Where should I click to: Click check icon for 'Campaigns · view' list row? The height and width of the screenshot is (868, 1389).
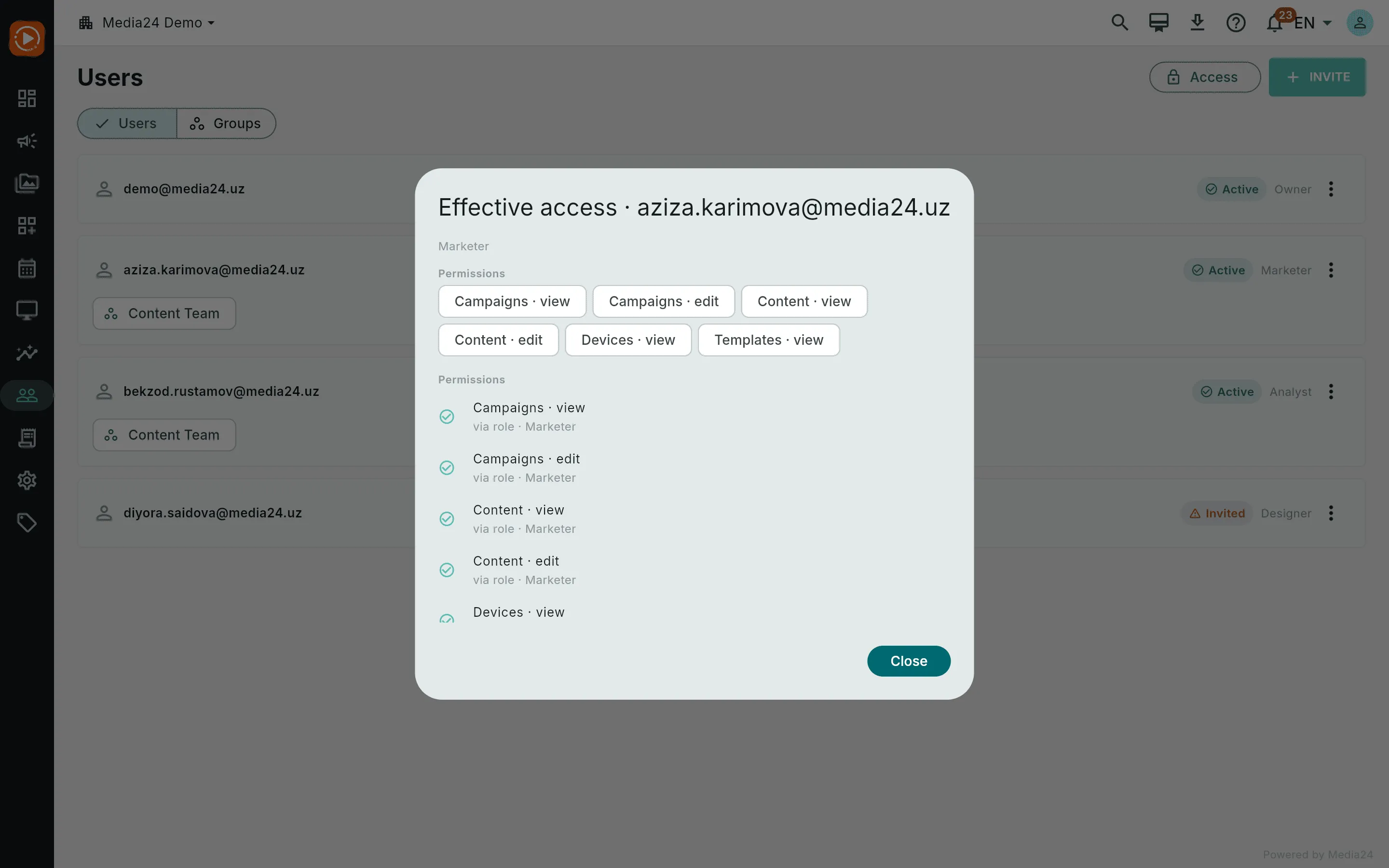coord(447,416)
